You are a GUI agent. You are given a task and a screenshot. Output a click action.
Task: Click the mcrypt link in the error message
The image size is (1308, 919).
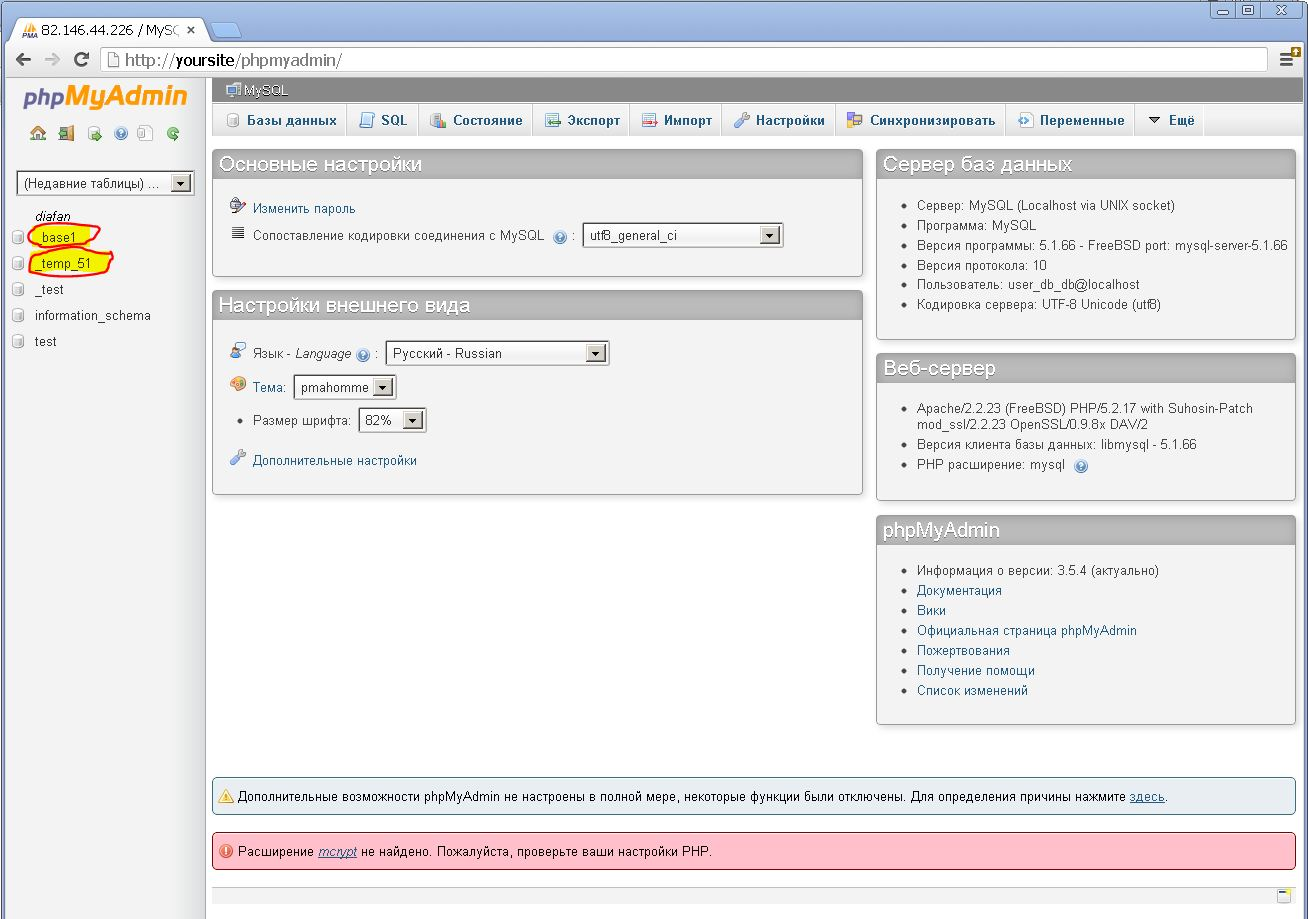click(x=337, y=853)
